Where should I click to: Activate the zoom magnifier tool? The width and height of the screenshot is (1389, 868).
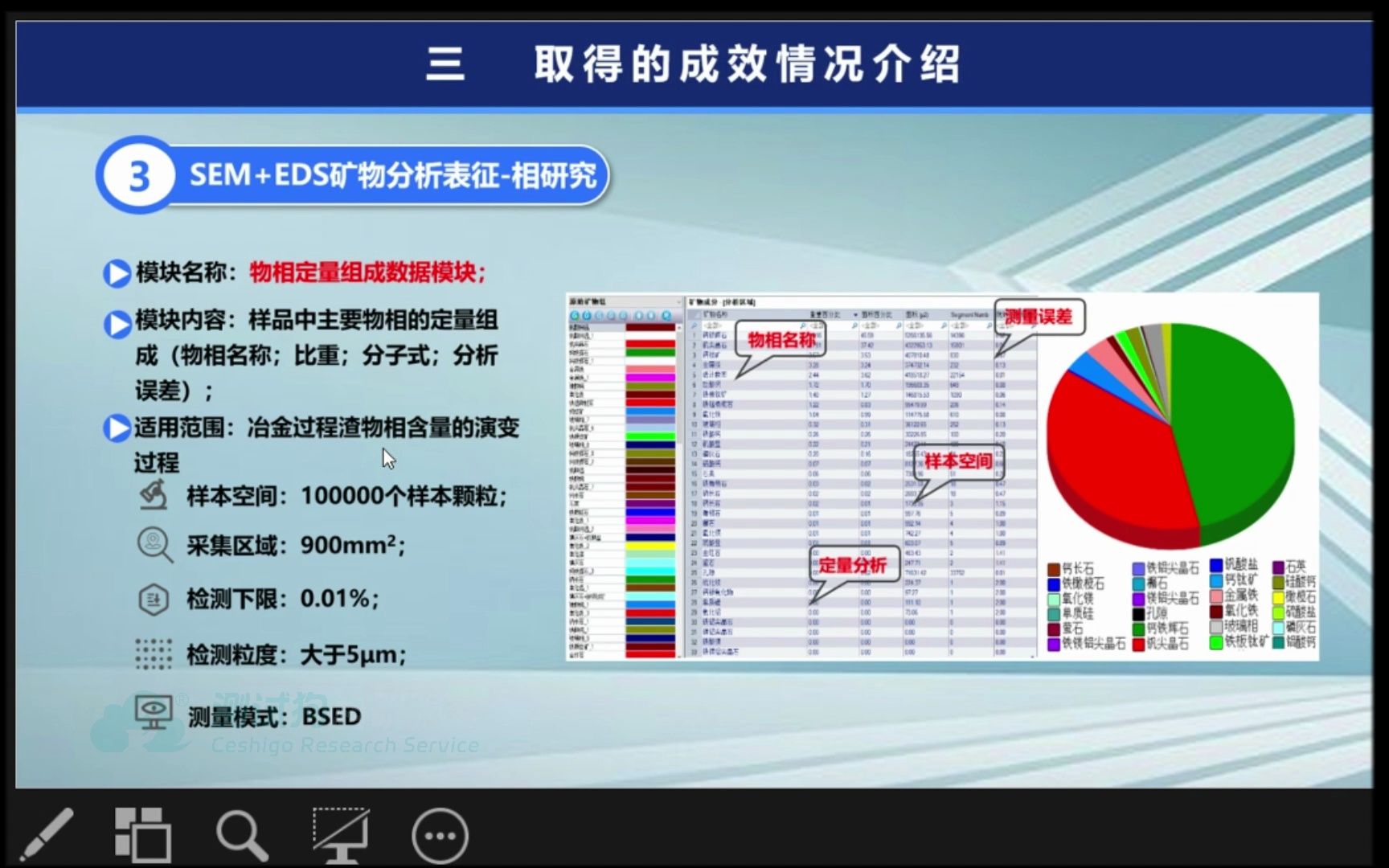(x=241, y=836)
